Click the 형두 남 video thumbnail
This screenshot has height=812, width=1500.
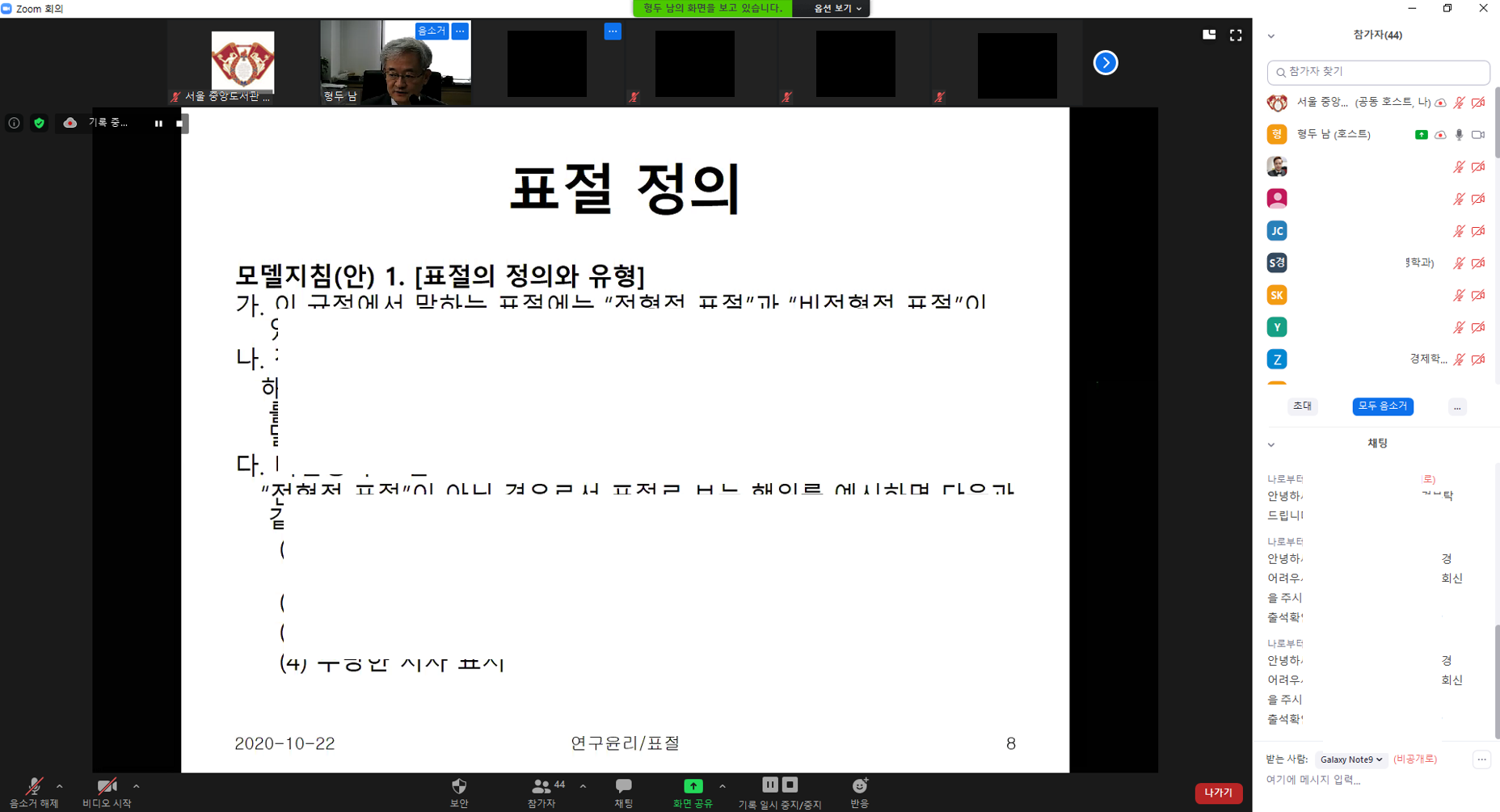click(395, 63)
